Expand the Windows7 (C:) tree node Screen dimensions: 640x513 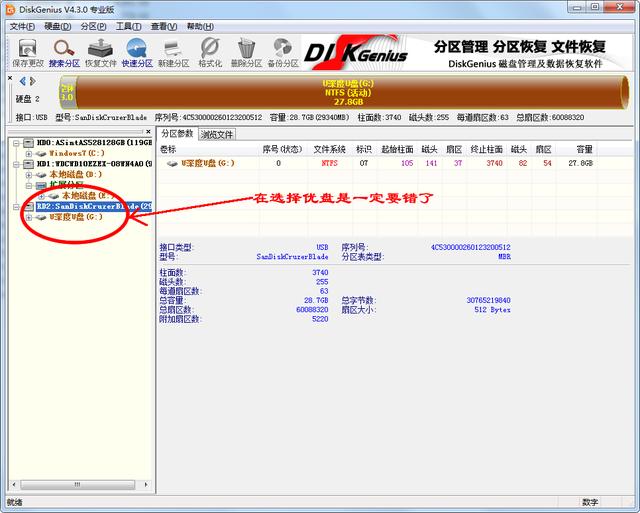28,154
